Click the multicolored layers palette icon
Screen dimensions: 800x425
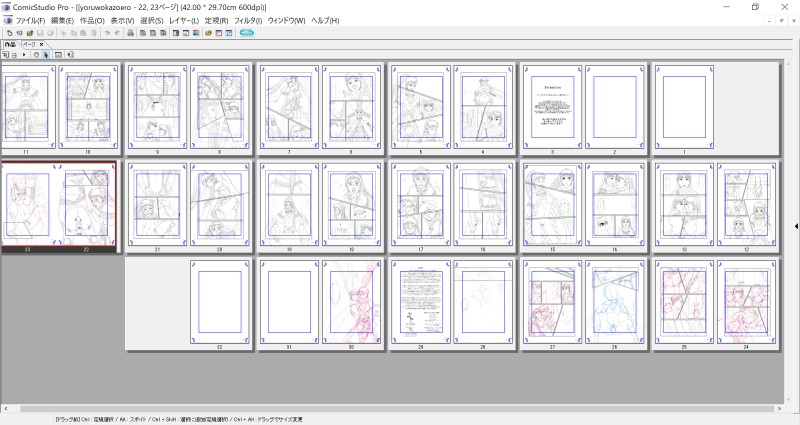point(196,33)
